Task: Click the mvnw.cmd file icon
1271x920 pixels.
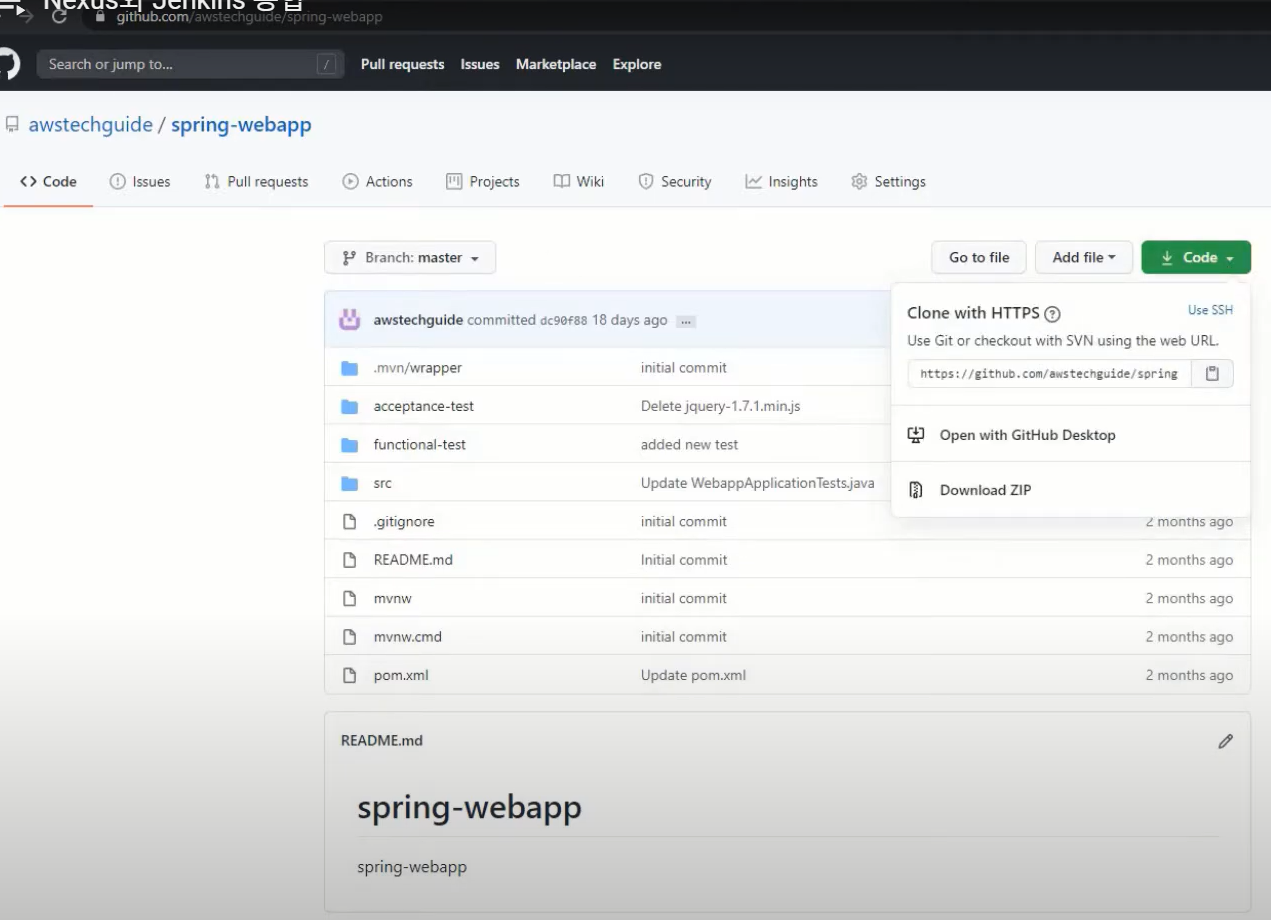Action: click(349, 637)
